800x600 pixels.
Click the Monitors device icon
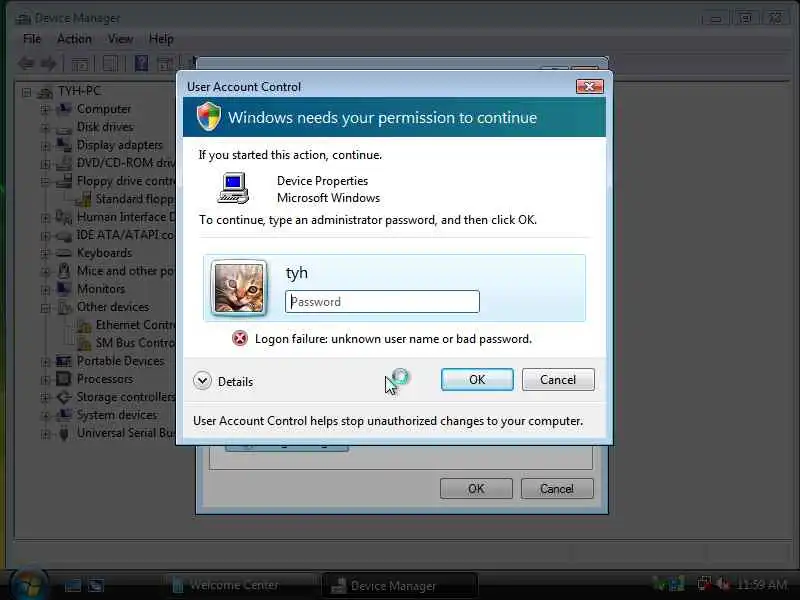[64, 289]
